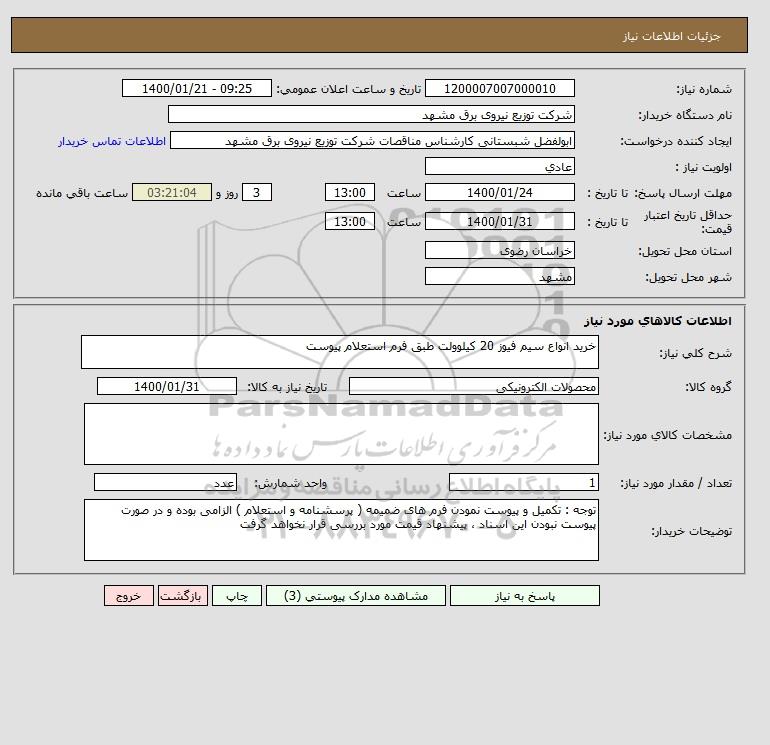Click the مهلت ارسال پاسخ label
Viewport: 770px width, 745px height.
click(682, 193)
